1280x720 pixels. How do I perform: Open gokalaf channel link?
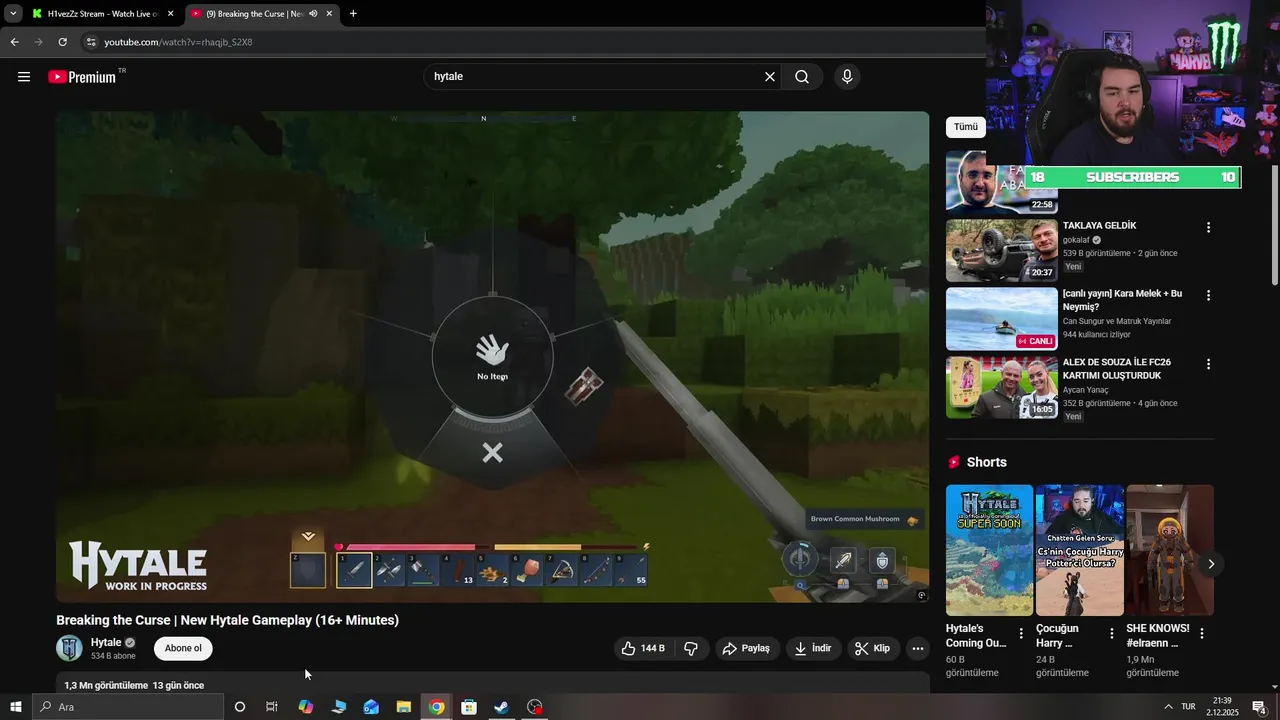1076,240
